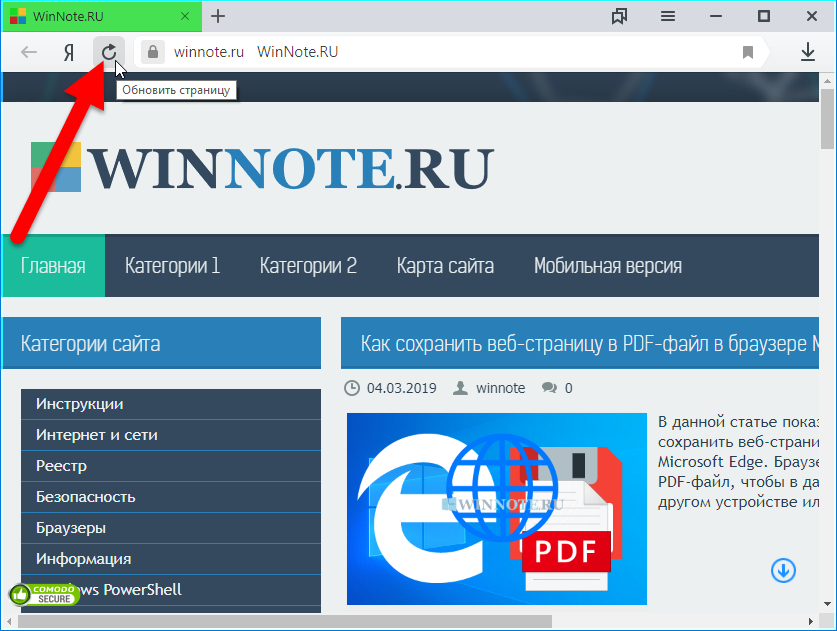Open the Главная navigation item
837x631 pixels.
(x=53, y=266)
